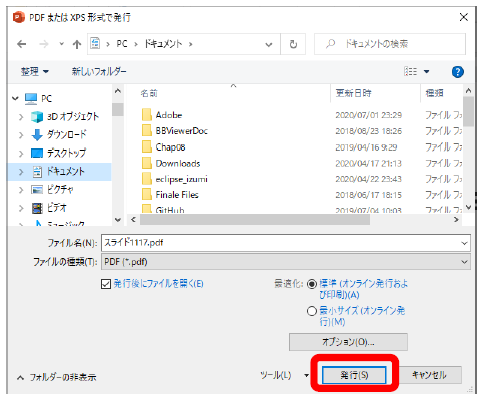Click date 2018/06/17 18:15
The image size is (479, 399).
pyautogui.click(x=368, y=195)
